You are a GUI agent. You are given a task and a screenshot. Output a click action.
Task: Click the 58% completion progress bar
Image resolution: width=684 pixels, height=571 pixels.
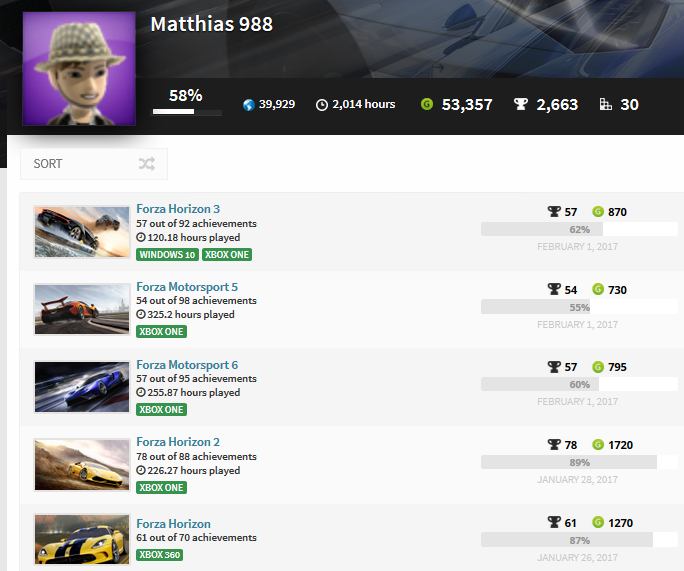pos(187,112)
